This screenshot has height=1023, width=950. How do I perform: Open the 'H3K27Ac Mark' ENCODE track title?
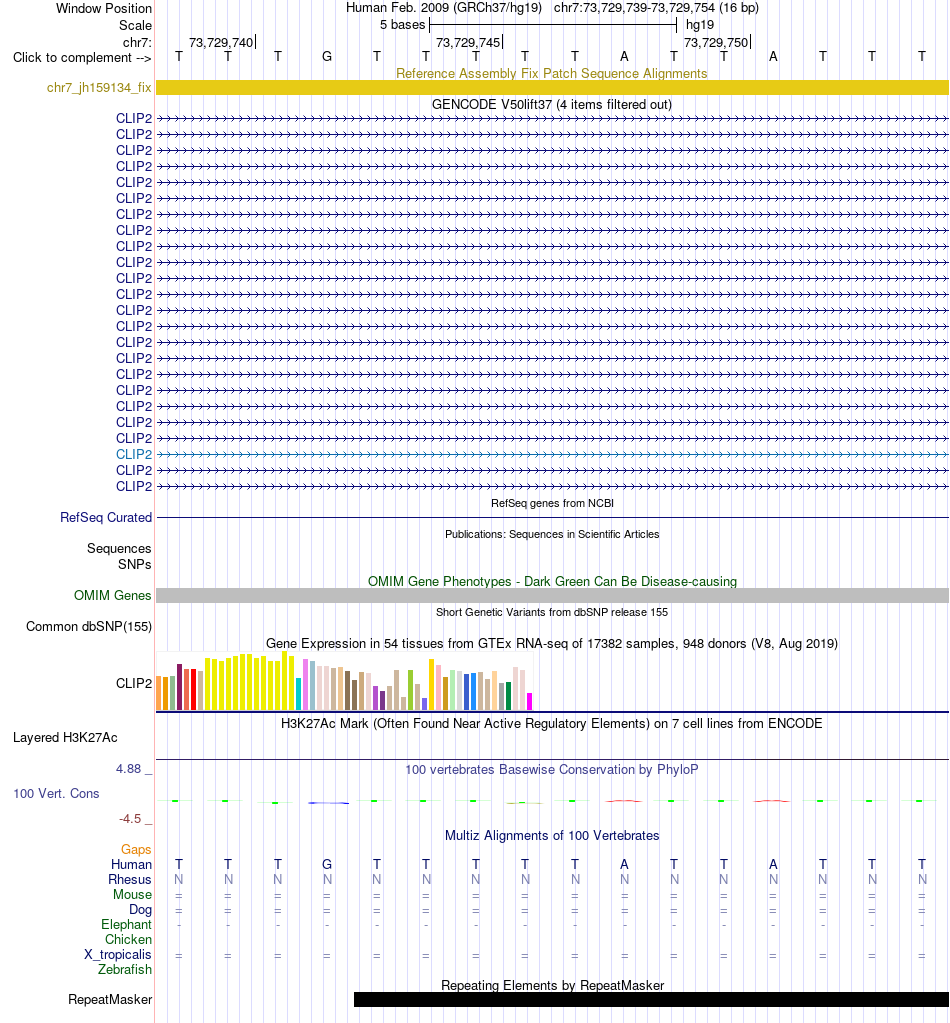click(552, 724)
